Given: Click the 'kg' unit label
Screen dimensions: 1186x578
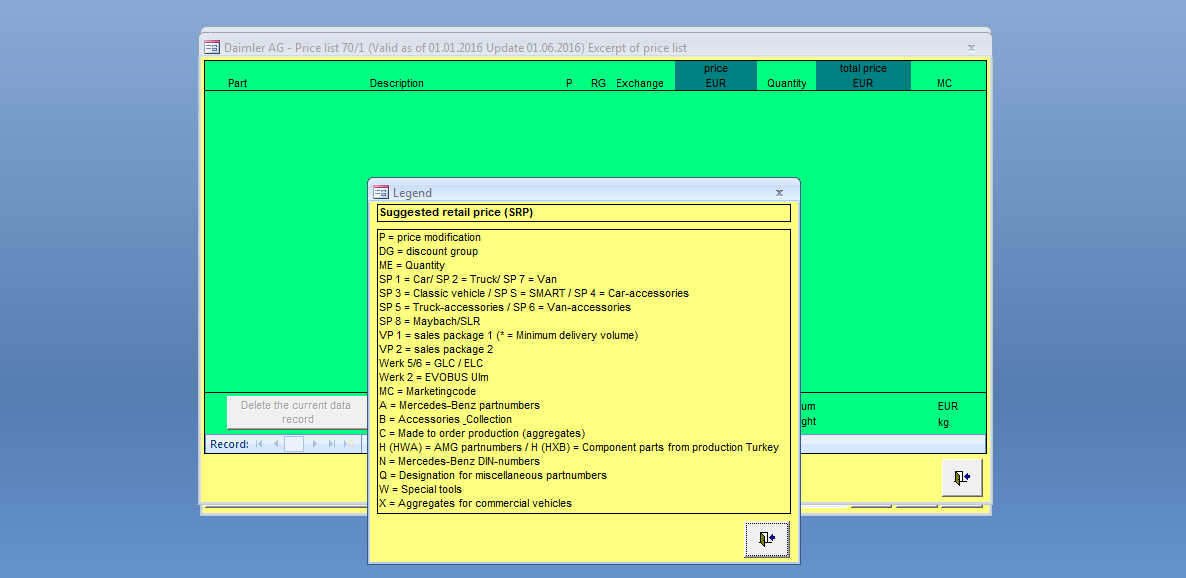Looking at the screenshot, I should (943, 421).
